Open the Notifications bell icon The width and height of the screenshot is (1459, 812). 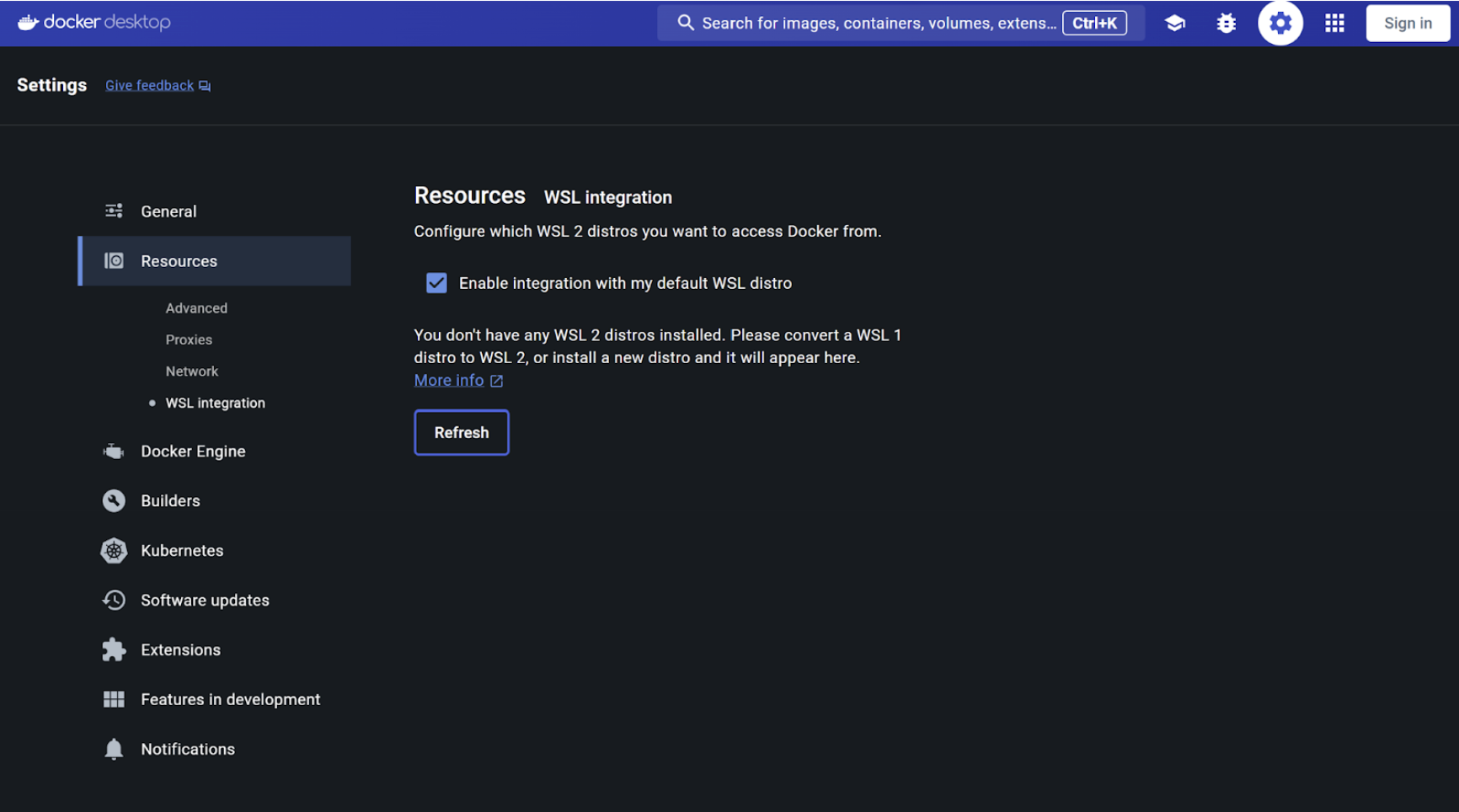114,749
